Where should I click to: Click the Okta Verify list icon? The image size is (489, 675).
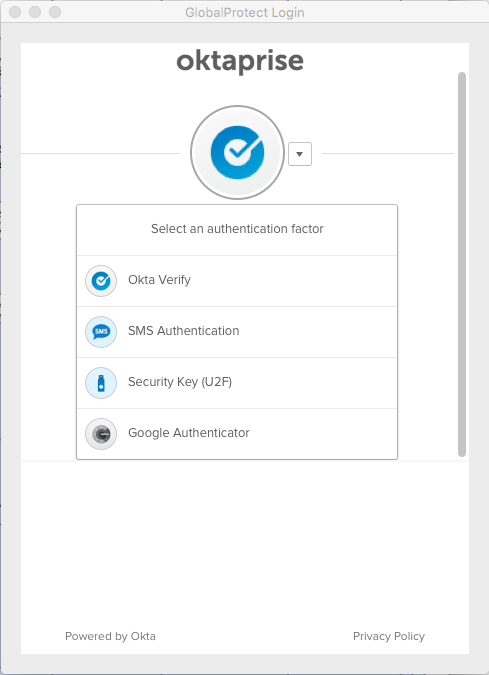(101, 281)
